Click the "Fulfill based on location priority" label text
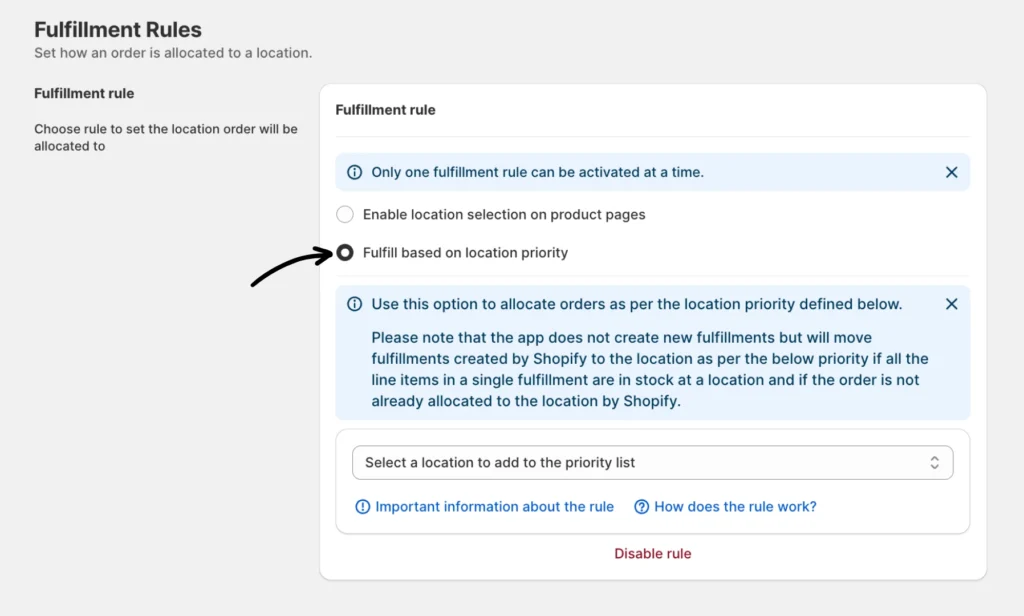Screen dimensions: 1024x616 tap(465, 253)
